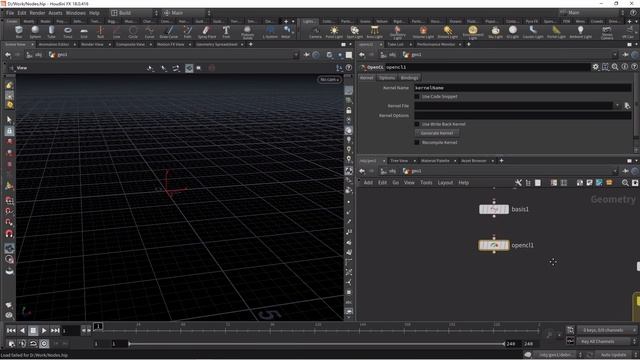This screenshot has height=360, width=640.
Task: Toggle the real time playback button
Action: [x=44, y=344]
